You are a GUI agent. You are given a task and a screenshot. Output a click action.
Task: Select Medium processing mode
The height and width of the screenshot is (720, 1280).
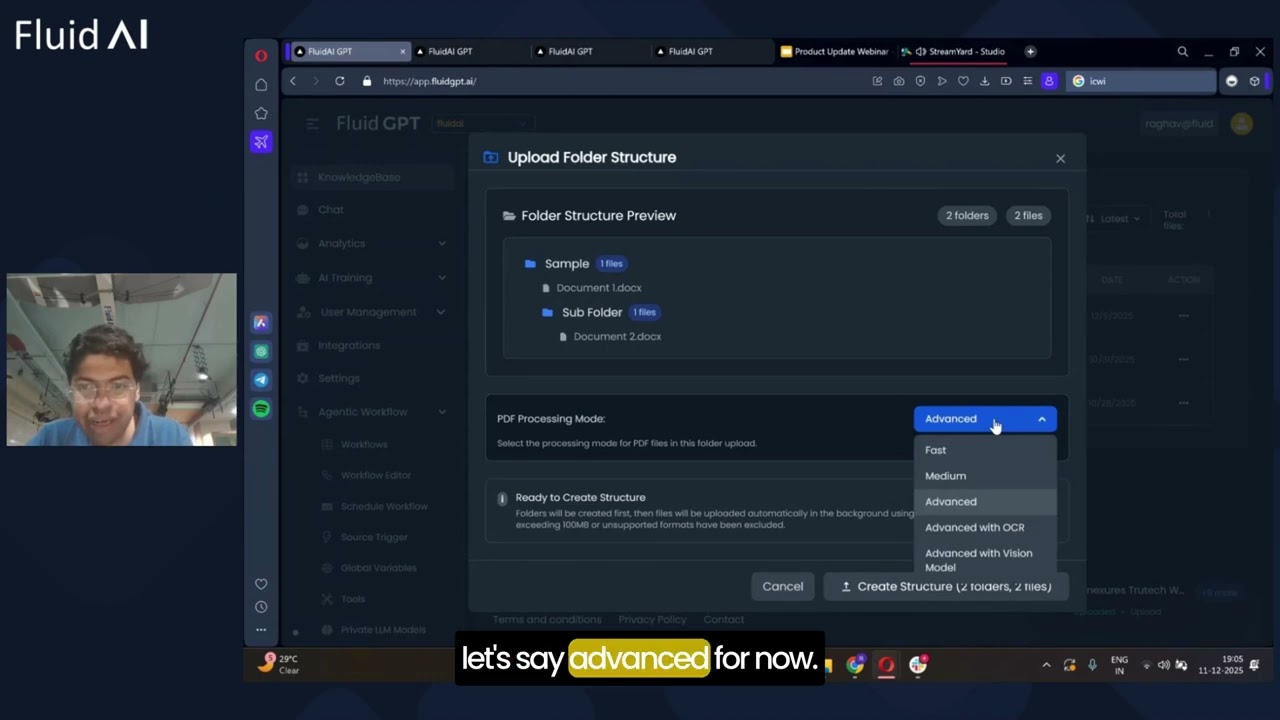pyautogui.click(x=985, y=476)
